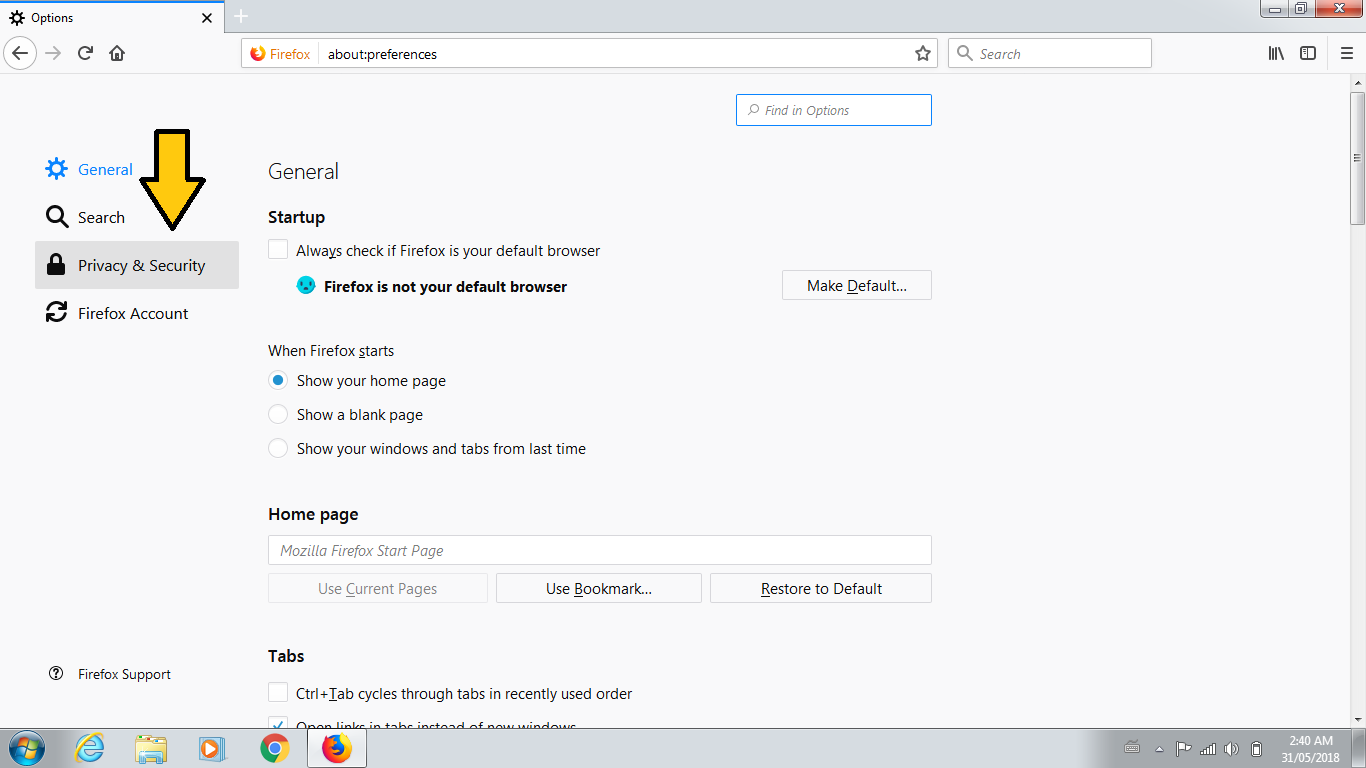Open a new tab with plus button
1366x768 pixels.
(241, 16)
